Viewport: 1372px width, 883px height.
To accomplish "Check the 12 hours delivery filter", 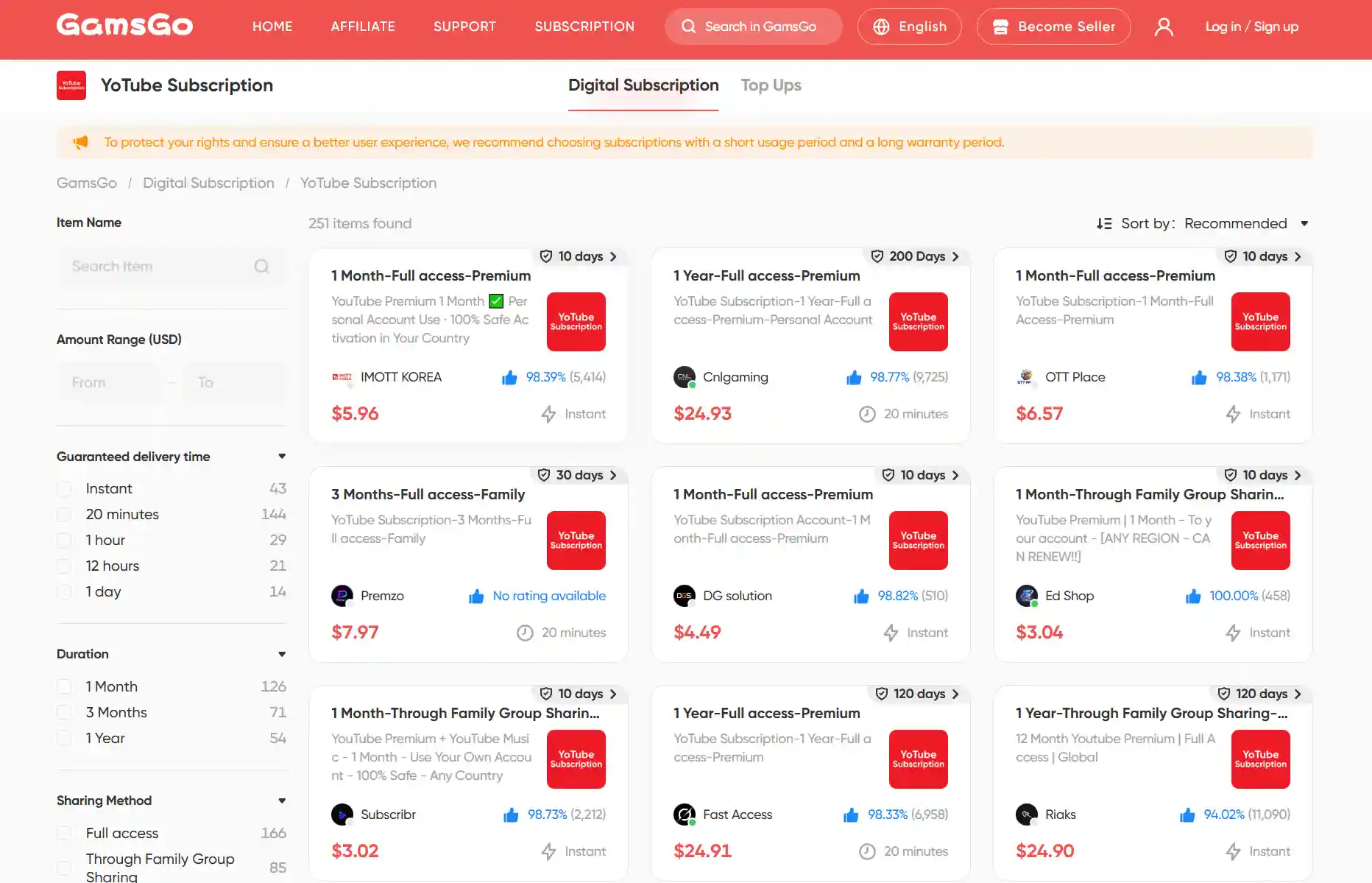I will (x=65, y=566).
